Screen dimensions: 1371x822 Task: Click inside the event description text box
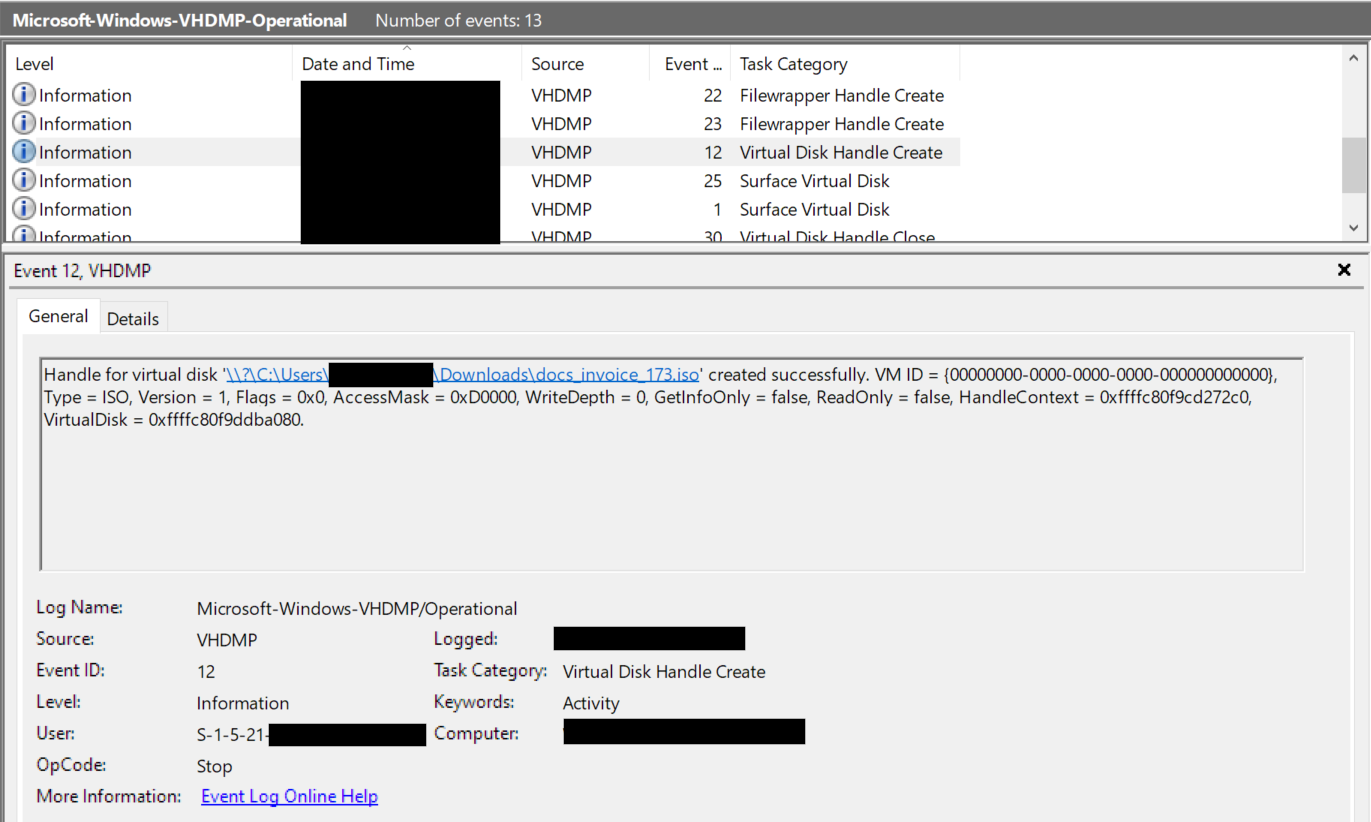tap(671, 464)
